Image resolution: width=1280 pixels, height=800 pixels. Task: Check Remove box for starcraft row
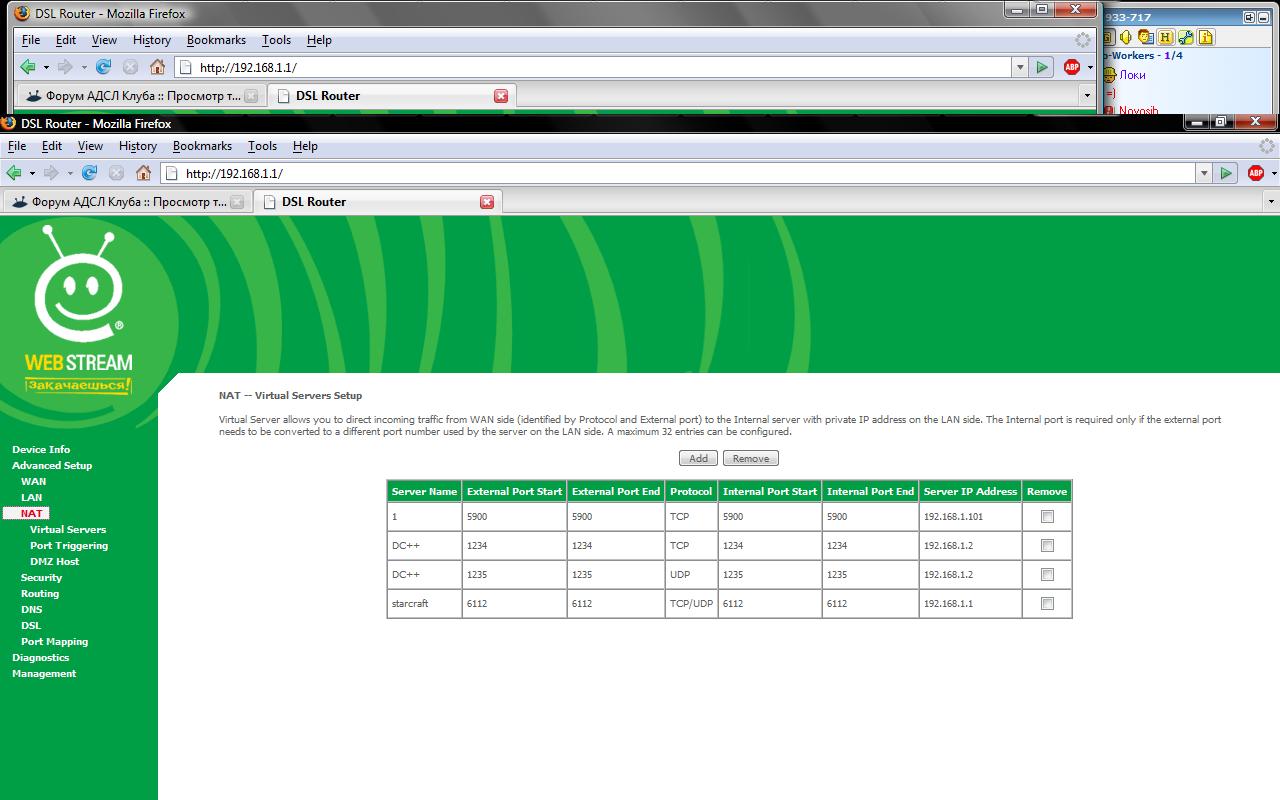pyautogui.click(x=1047, y=604)
